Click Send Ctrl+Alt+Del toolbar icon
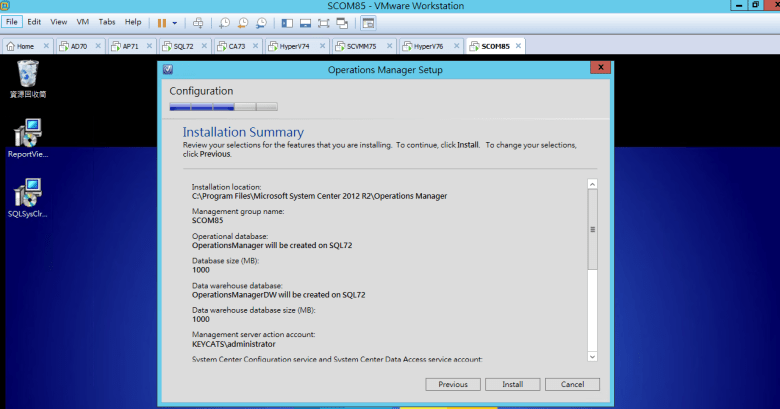This screenshot has height=409, width=780. 198,22
